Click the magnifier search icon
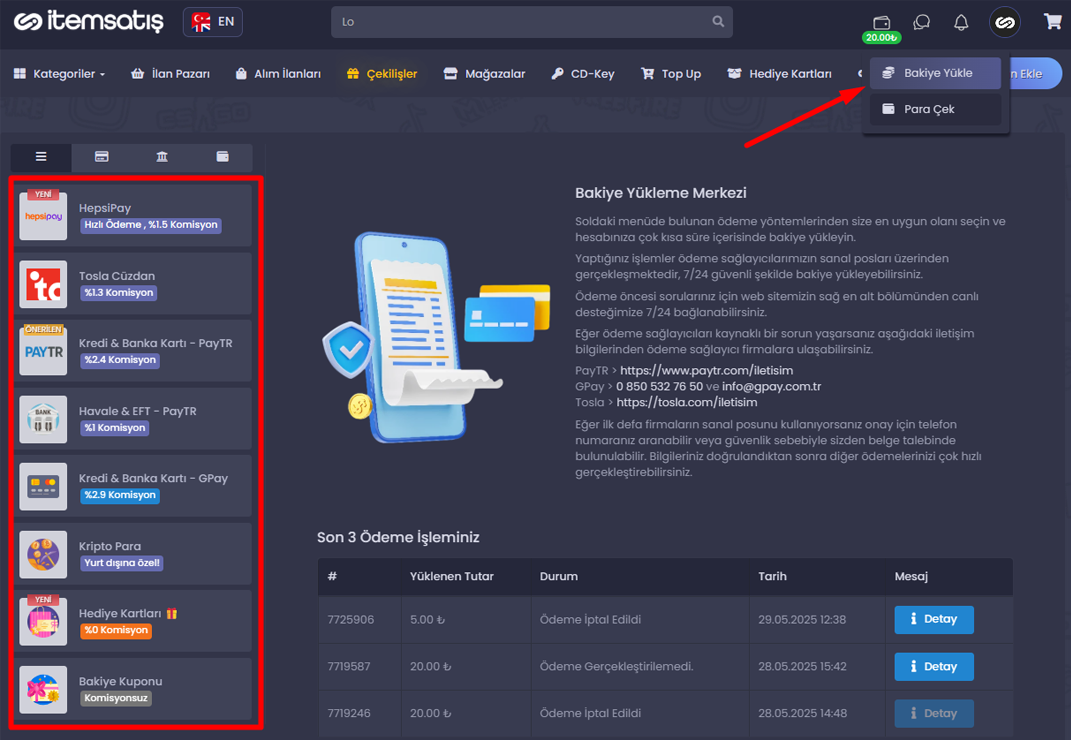1071x740 pixels. point(718,22)
